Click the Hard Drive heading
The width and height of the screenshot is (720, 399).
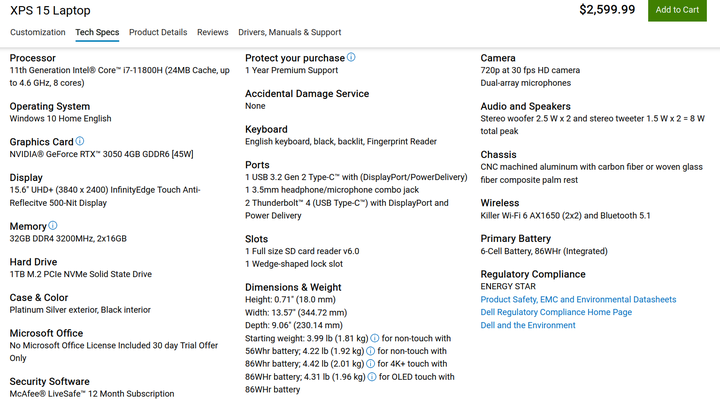(34, 262)
